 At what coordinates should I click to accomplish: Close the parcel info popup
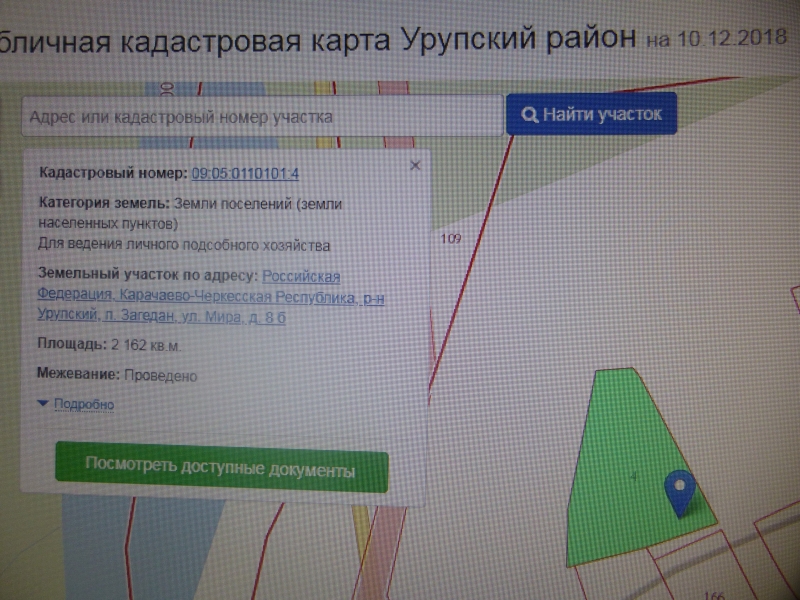[415, 165]
